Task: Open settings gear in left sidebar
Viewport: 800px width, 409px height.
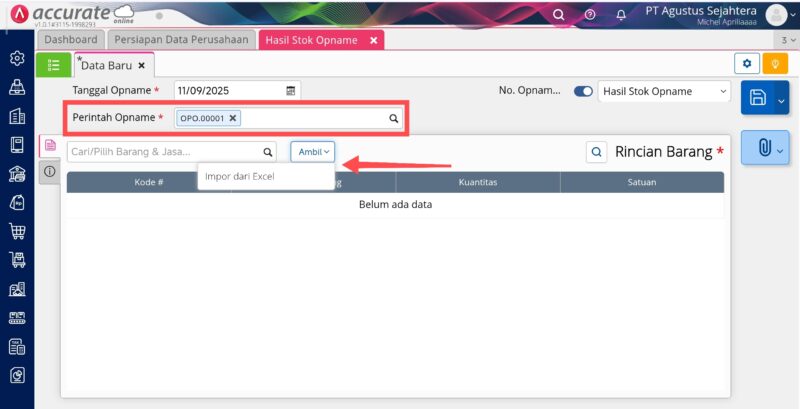Action: pyautogui.click(x=17, y=58)
